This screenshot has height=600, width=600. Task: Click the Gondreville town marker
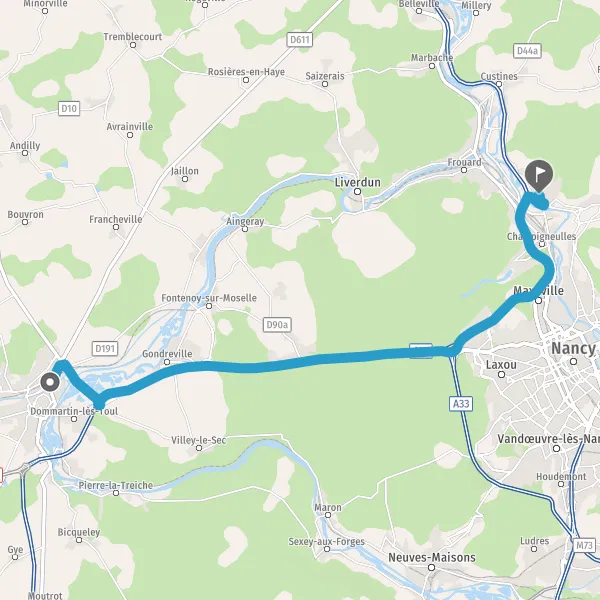point(167,362)
